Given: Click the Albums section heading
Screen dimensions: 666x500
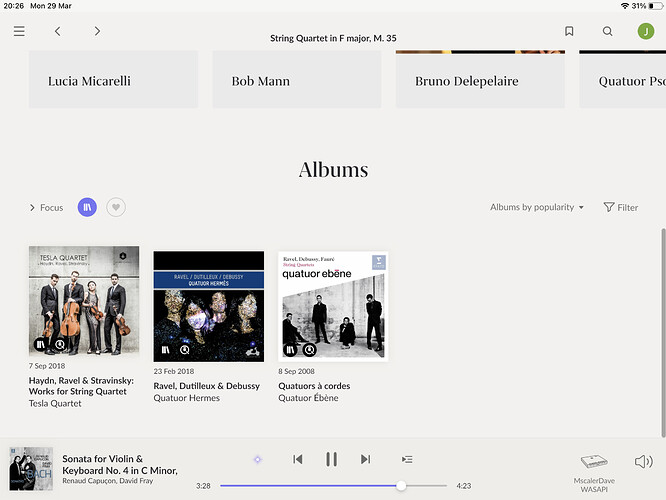Looking at the screenshot, I should click(333, 170).
